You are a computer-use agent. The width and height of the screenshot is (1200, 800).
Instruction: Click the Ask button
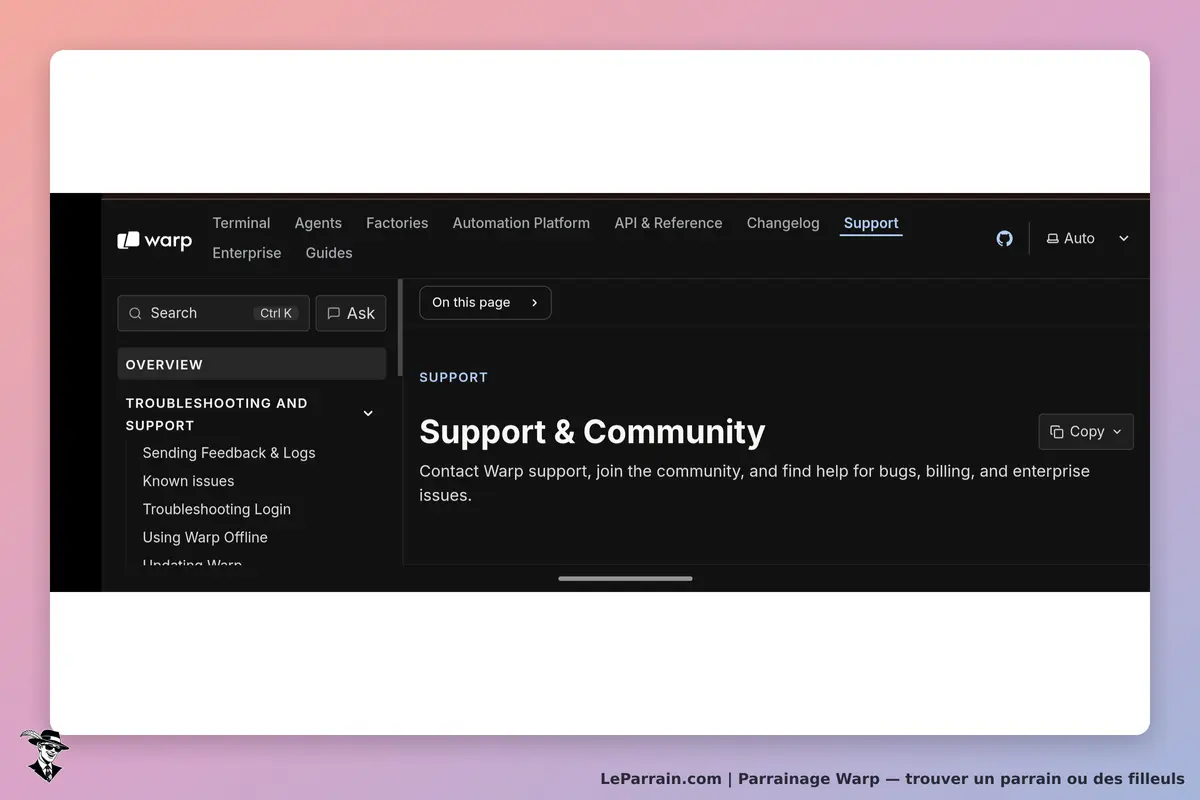point(351,313)
